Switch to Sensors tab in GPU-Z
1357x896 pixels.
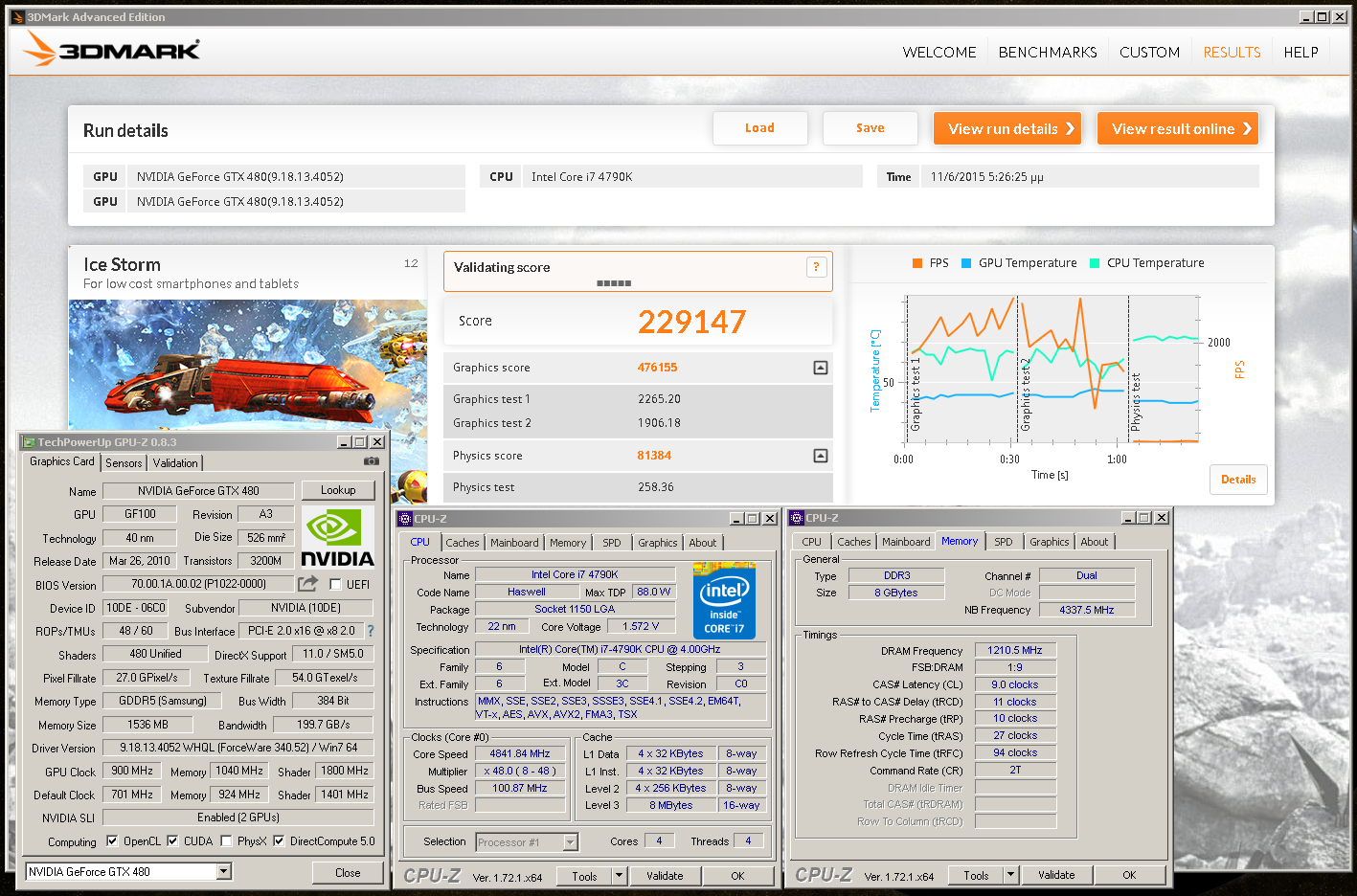124,463
